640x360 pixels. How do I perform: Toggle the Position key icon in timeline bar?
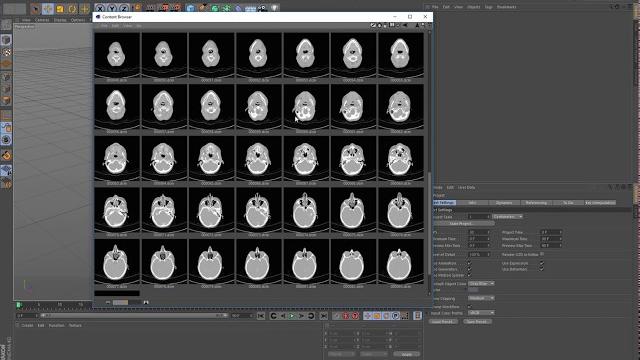(368, 316)
